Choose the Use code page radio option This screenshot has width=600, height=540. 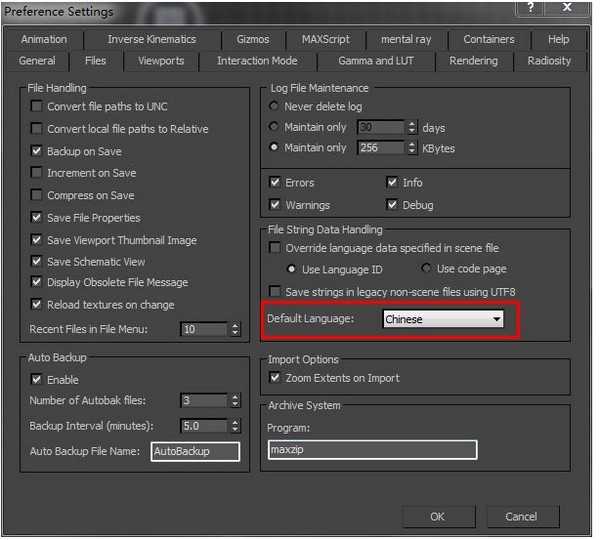[x=426, y=268]
